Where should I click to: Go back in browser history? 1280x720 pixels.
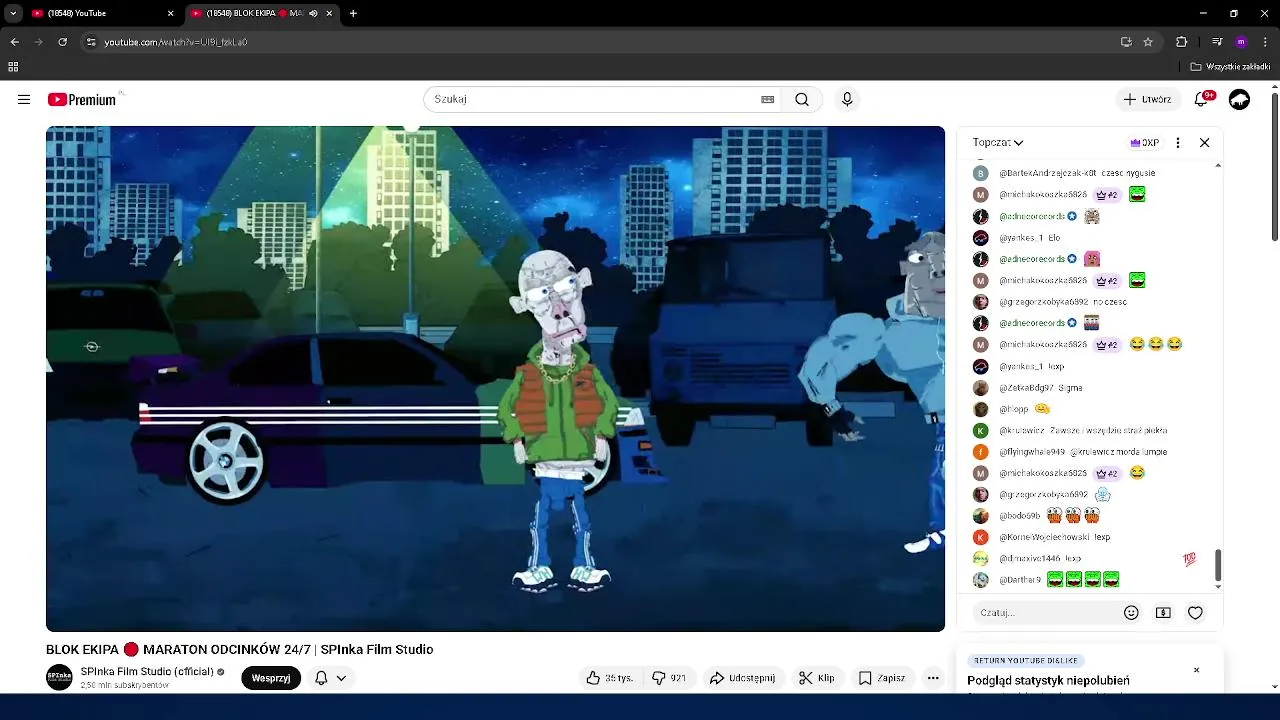point(14,42)
